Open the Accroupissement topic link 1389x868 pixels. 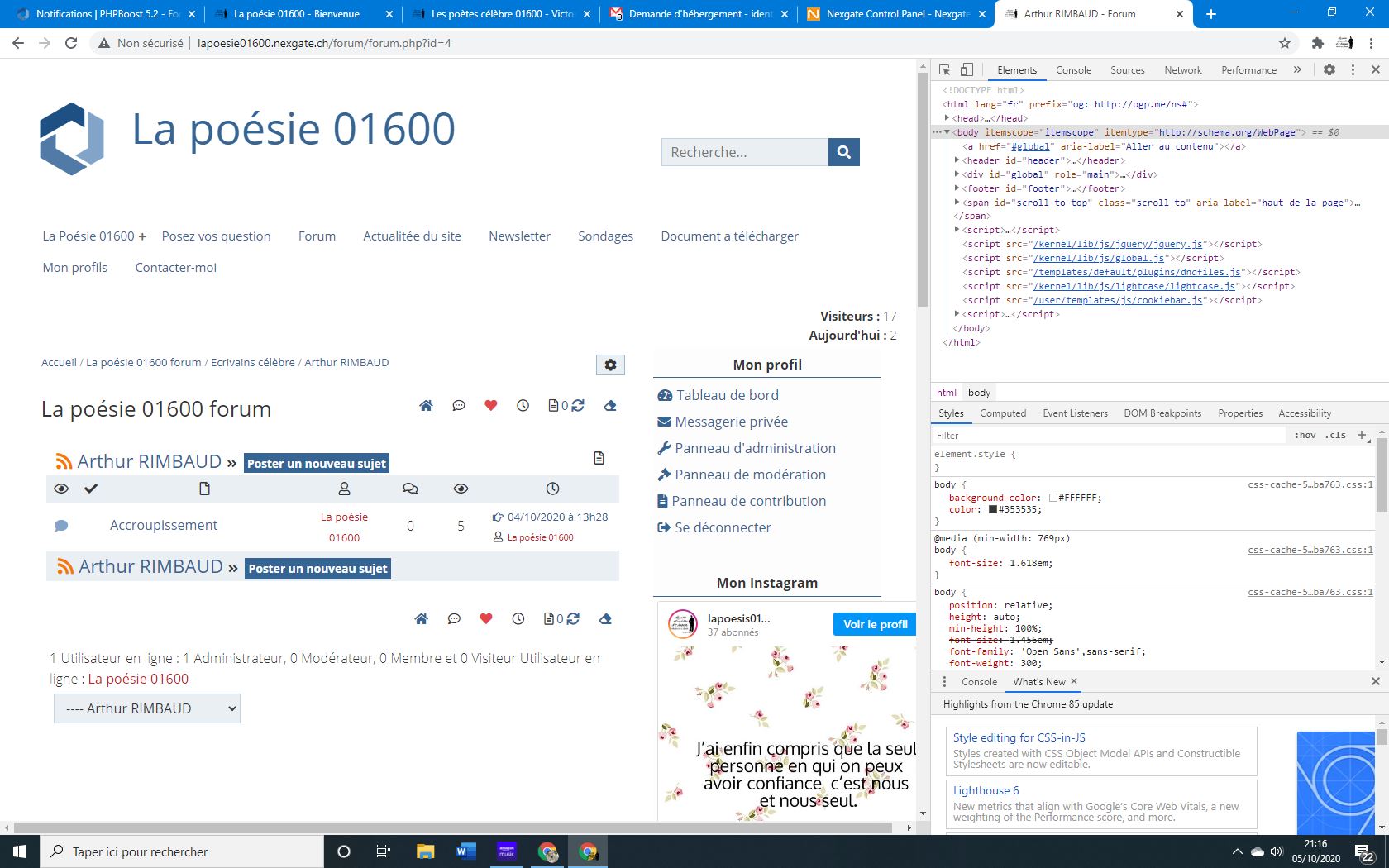point(164,525)
